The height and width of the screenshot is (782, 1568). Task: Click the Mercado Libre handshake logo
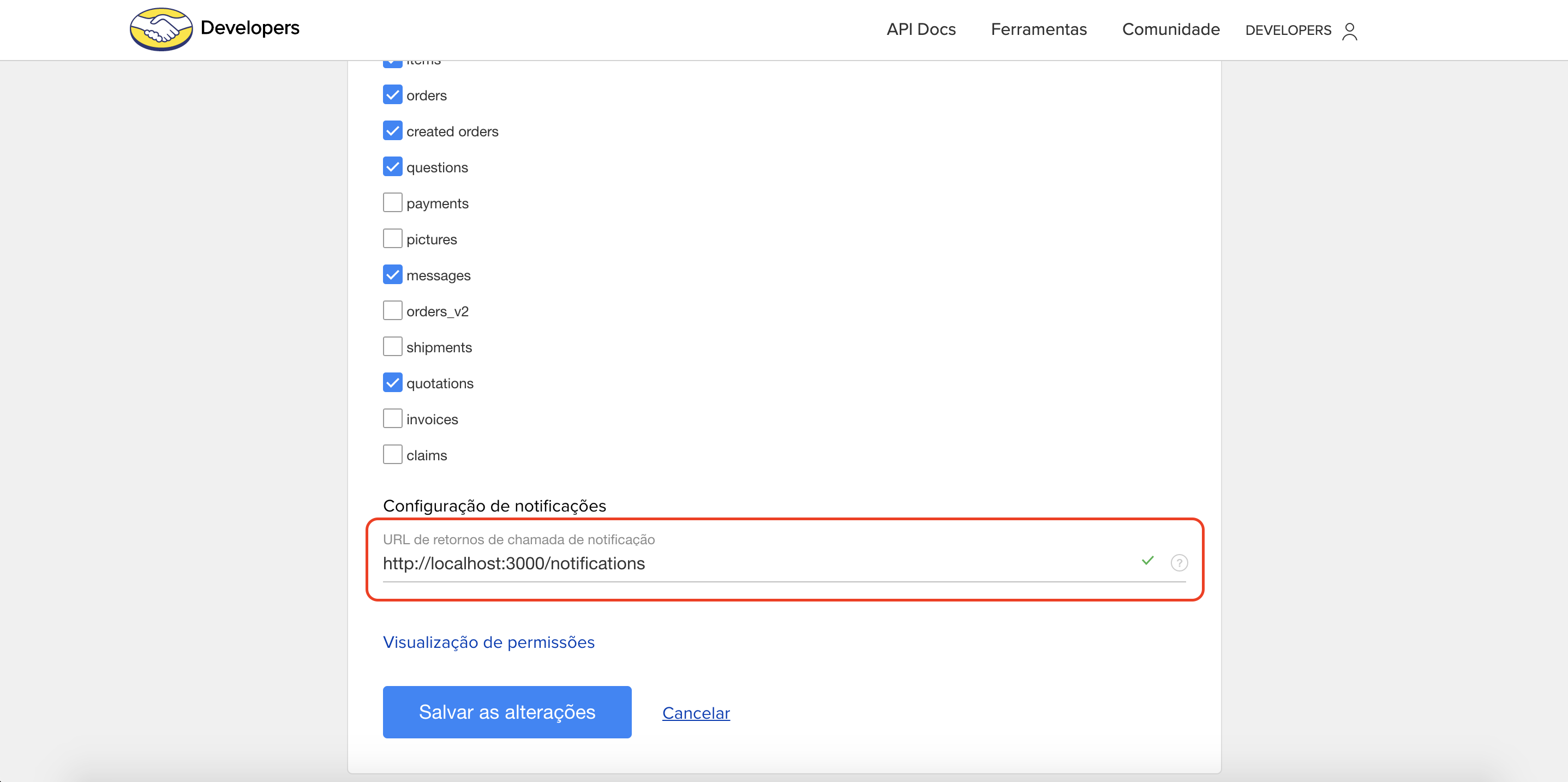(161, 29)
